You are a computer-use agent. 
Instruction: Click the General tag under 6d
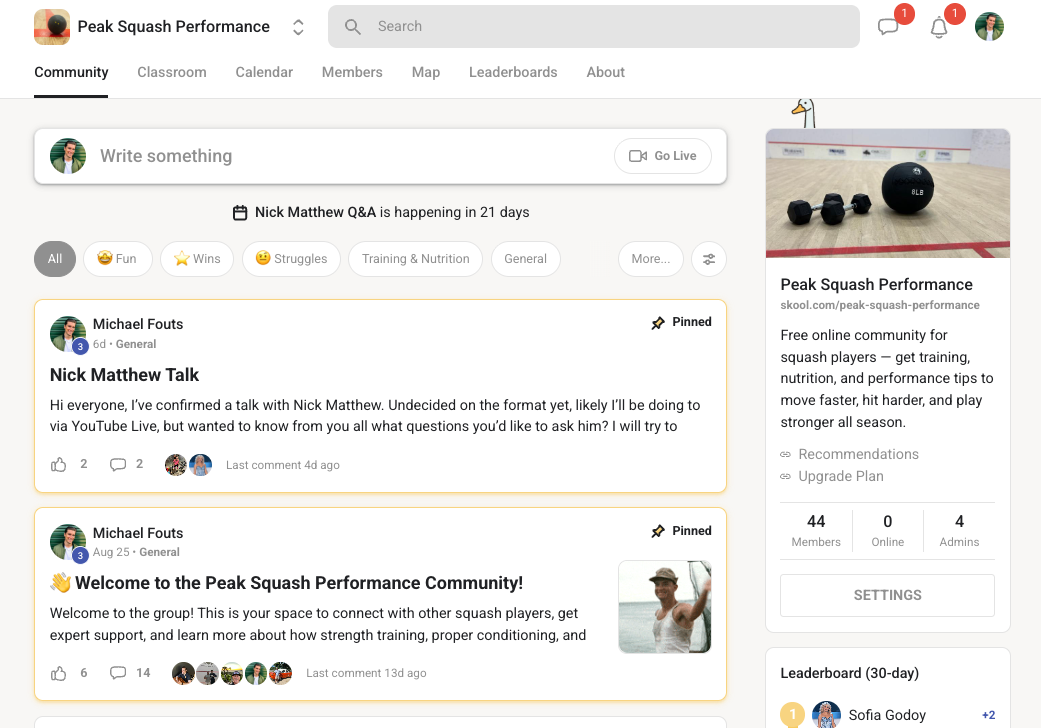click(136, 344)
